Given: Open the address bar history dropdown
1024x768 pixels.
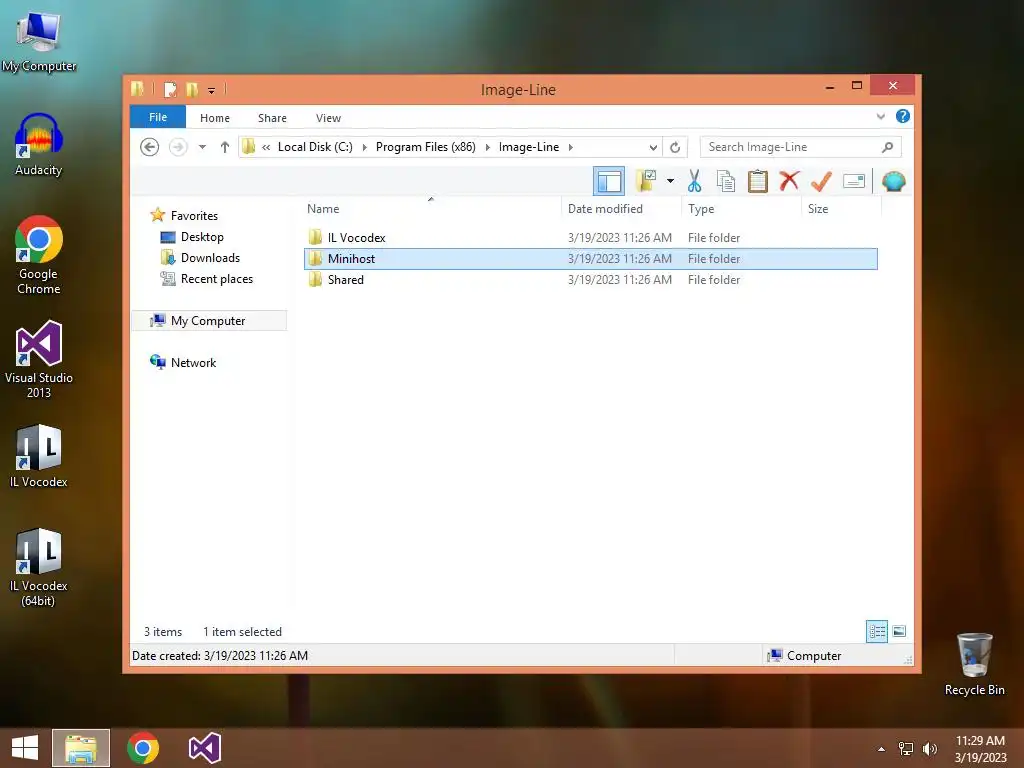Looking at the screenshot, I should 653,147.
